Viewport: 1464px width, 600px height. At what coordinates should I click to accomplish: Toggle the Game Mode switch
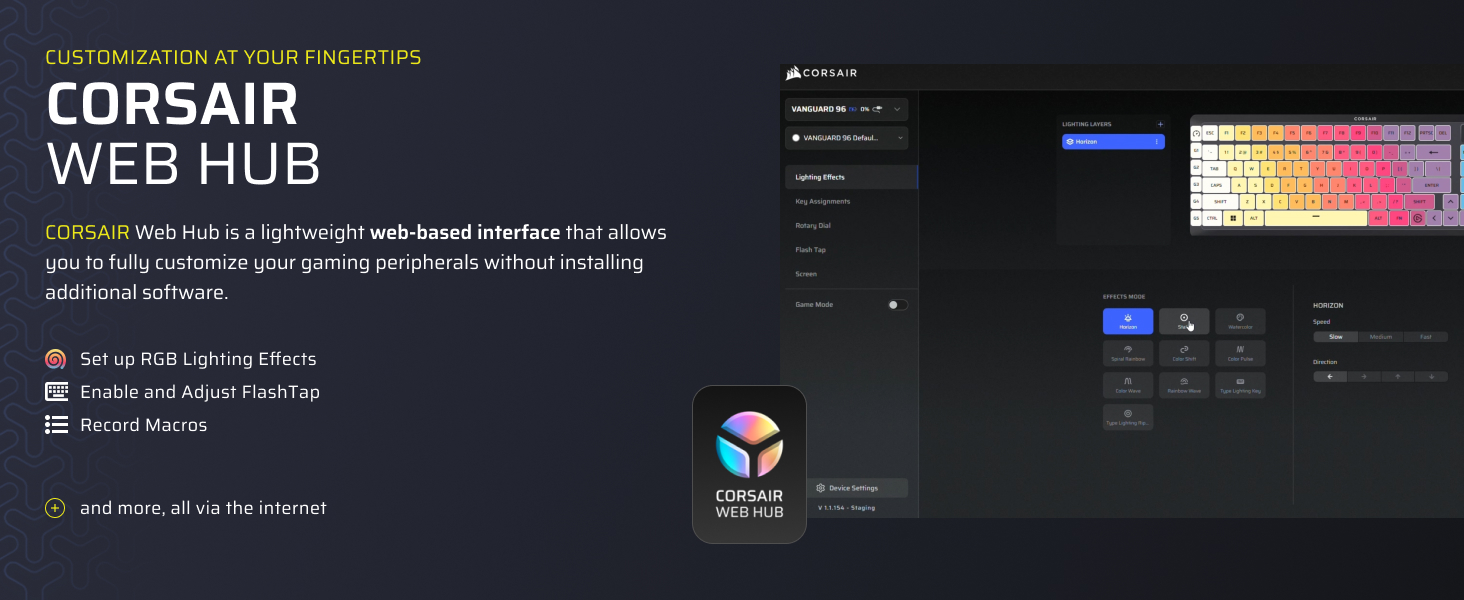898,305
